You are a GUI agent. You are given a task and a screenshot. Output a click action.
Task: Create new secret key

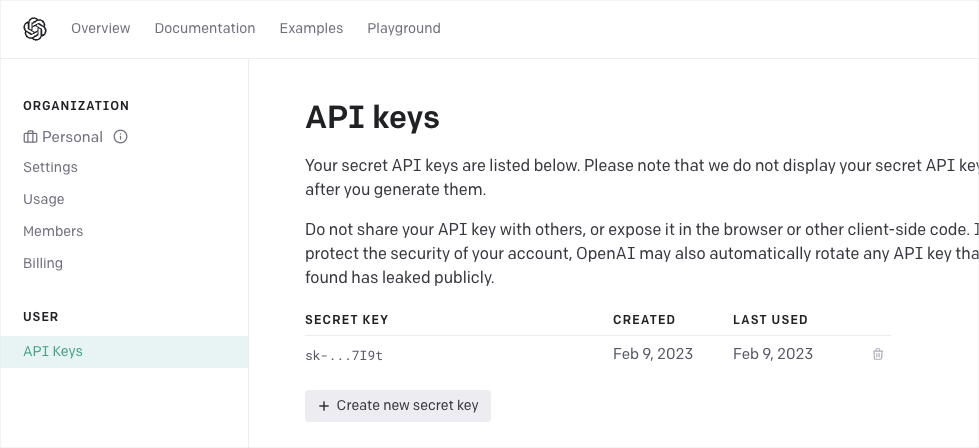[398, 406]
